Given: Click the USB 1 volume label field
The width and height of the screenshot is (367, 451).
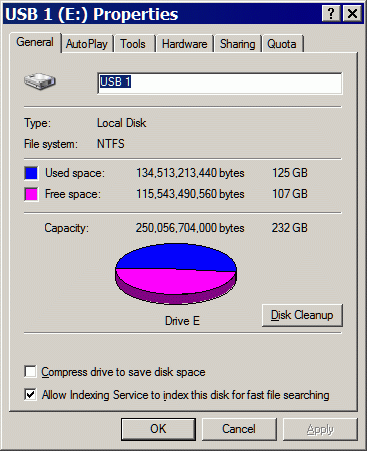Looking at the screenshot, I should click(220, 83).
